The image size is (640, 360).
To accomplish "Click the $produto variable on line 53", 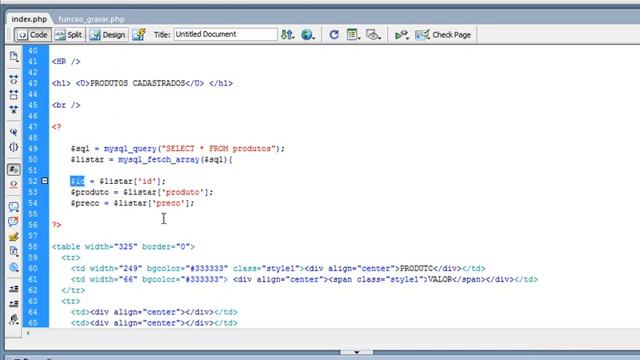I will [90, 192].
